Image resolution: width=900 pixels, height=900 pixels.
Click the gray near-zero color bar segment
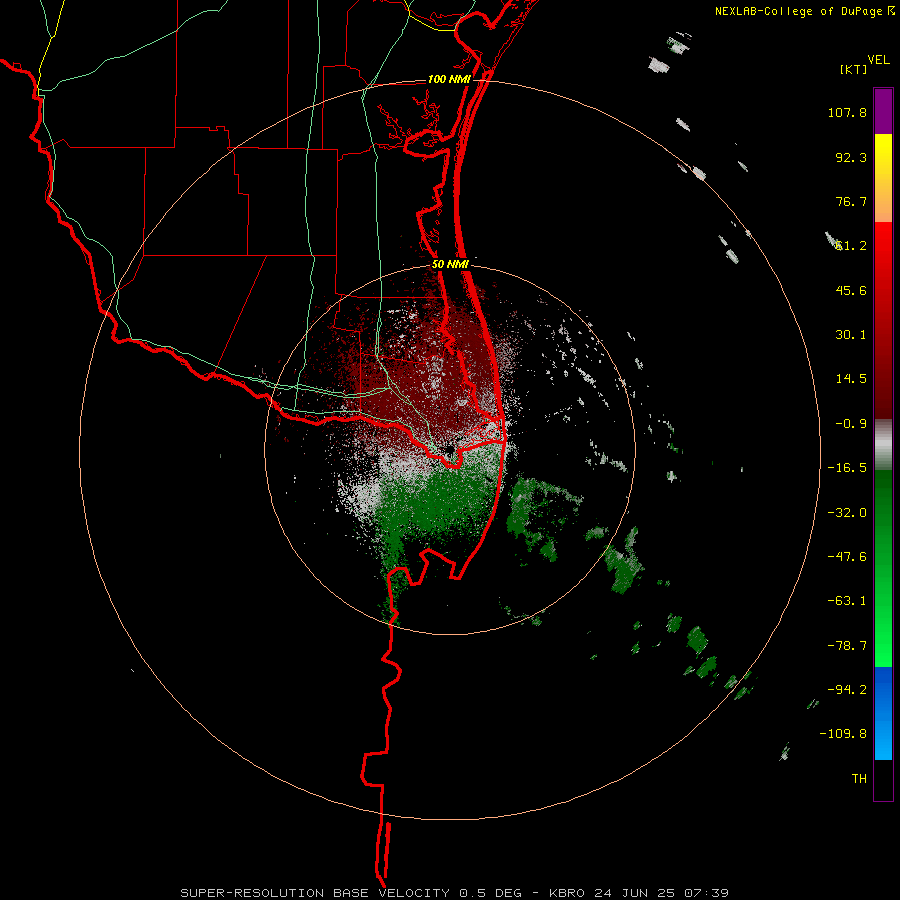(x=883, y=445)
